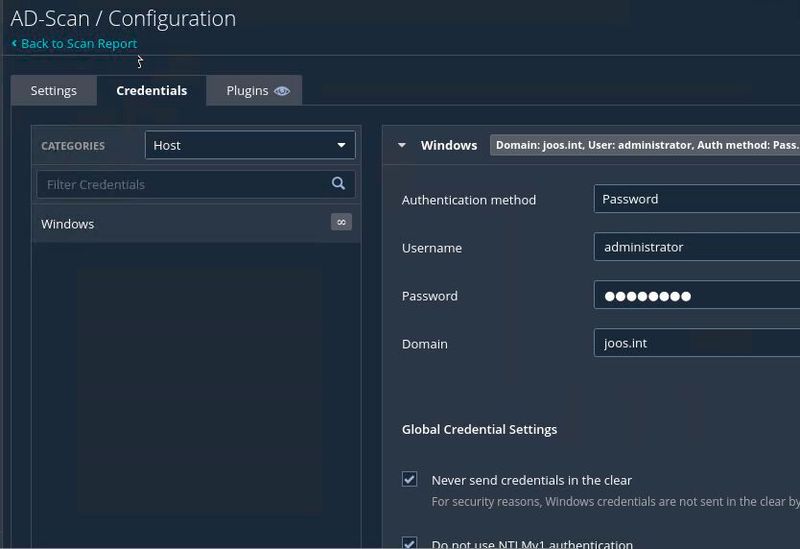Click the Global Credential Settings heading
Screen dimensions: 800x549
[479, 430]
